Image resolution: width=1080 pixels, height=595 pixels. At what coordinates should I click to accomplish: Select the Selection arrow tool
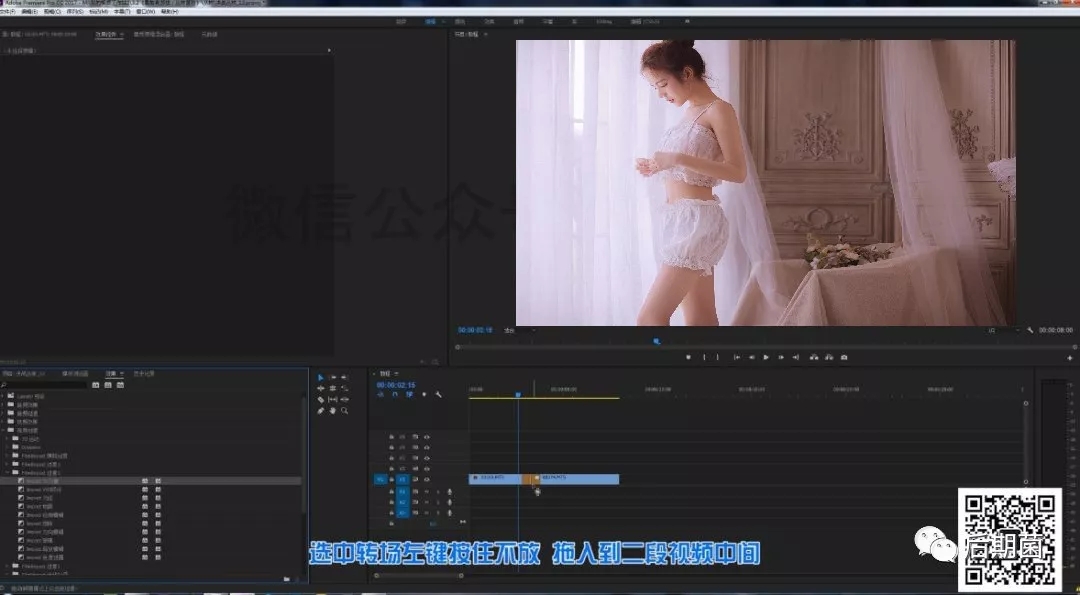(320, 377)
